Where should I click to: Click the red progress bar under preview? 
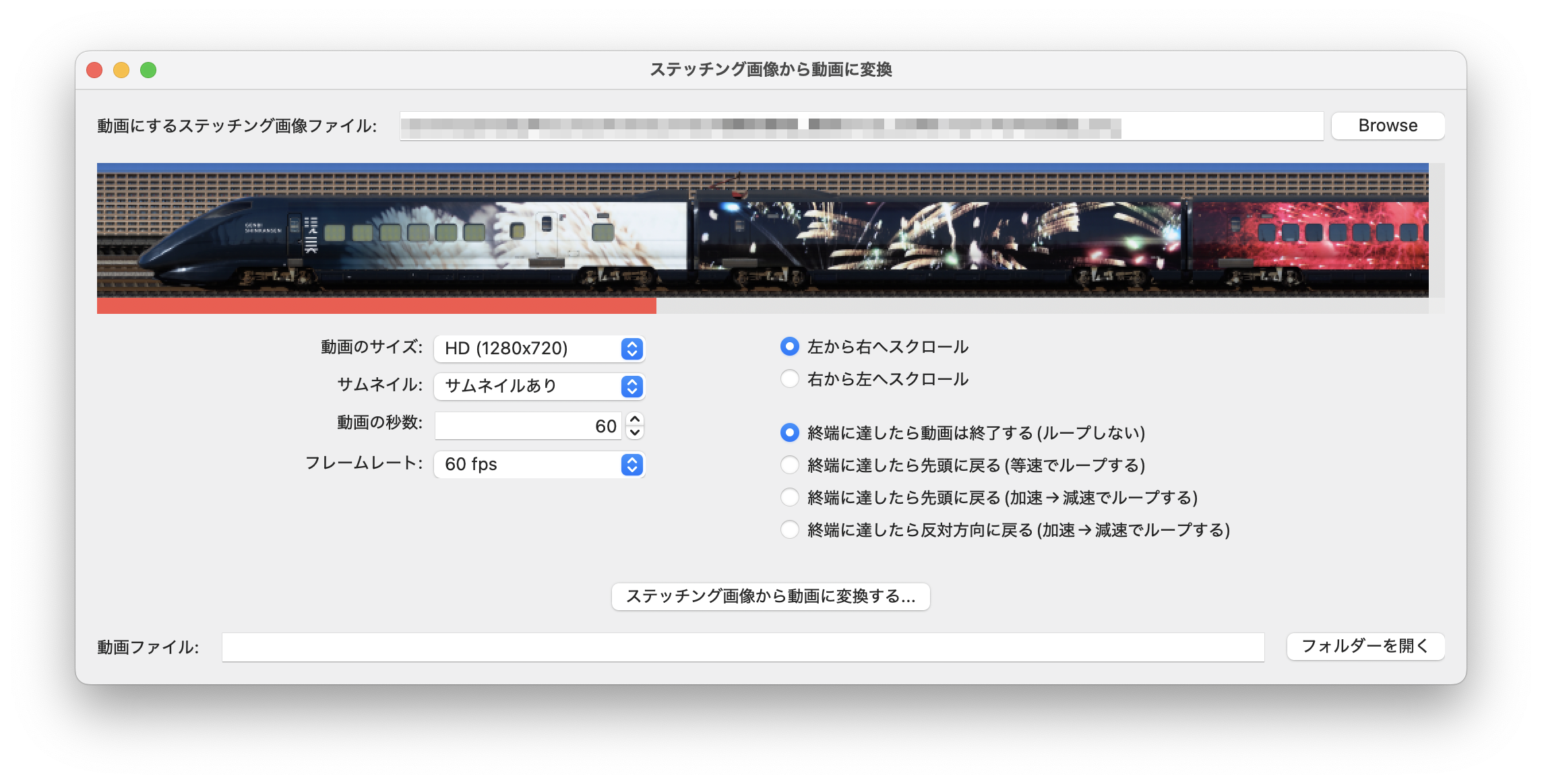(376, 306)
